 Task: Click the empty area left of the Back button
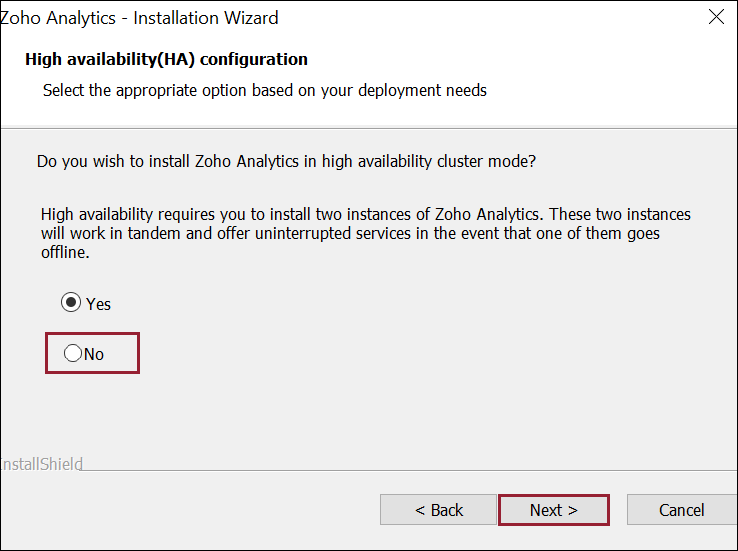pyautogui.click(x=200, y=510)
